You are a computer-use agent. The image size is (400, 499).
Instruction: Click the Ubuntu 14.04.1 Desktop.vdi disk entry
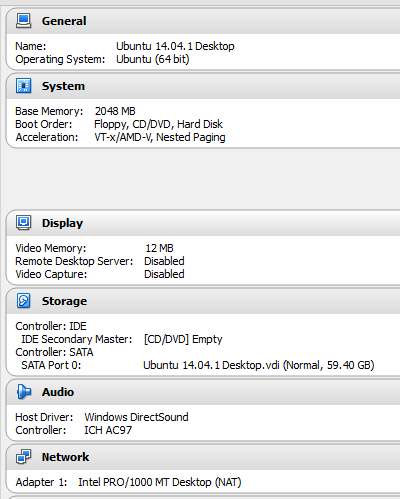pos(259,365)
